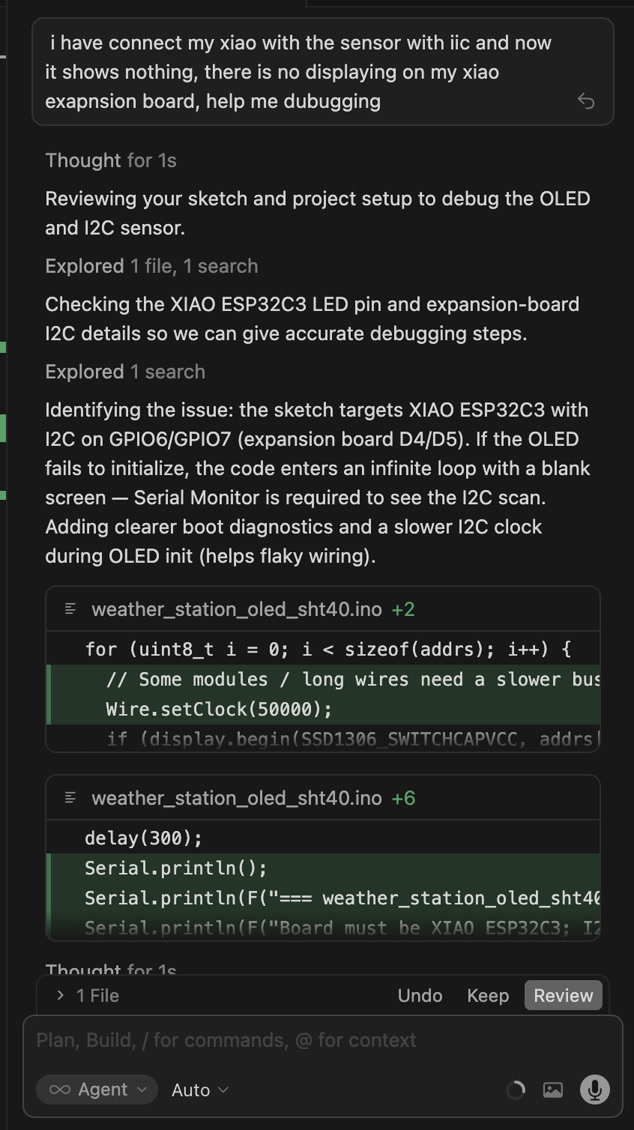Open the Agent mode dropdown
This screenshot has width=634, height=1130.
click(97, 1089)
